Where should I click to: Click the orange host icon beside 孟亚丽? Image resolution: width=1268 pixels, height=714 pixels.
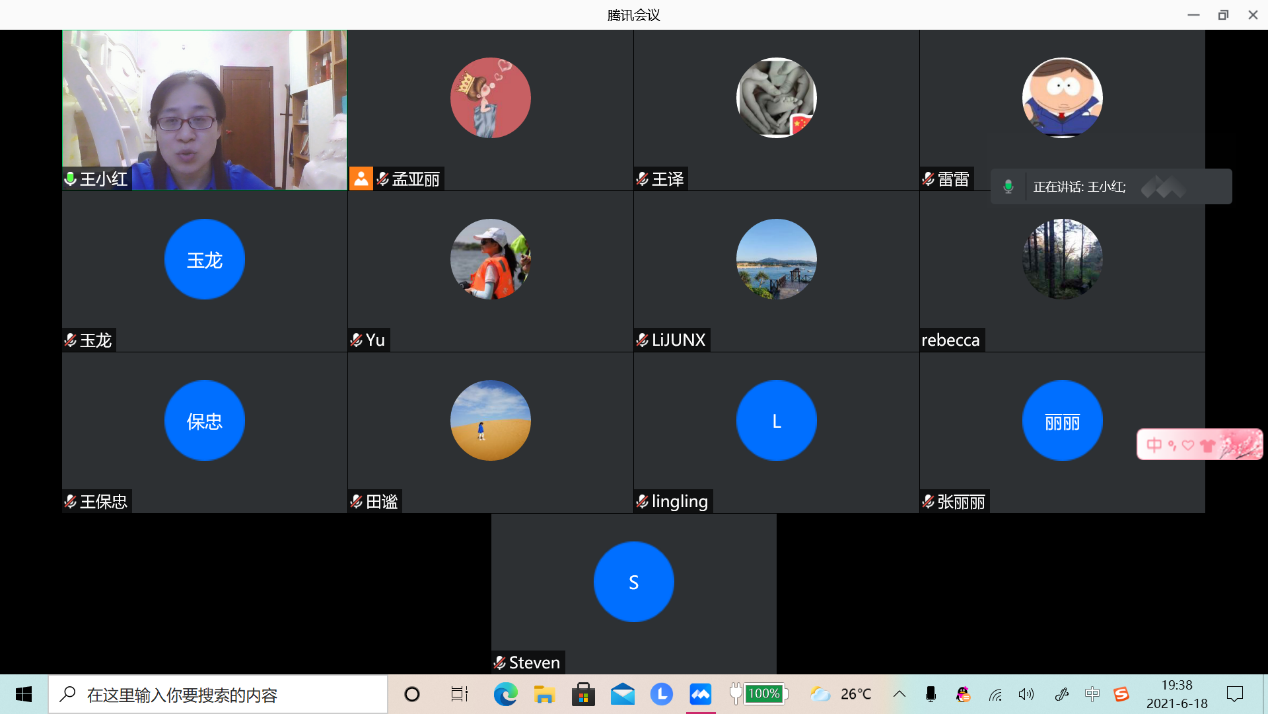tap(361, 179)
